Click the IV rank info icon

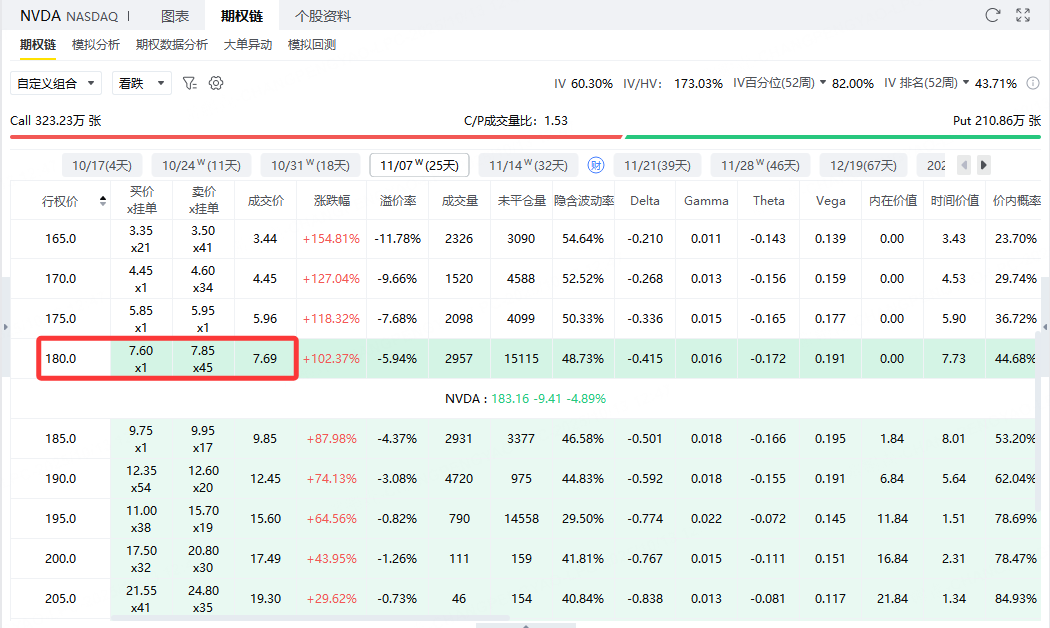1033,83
